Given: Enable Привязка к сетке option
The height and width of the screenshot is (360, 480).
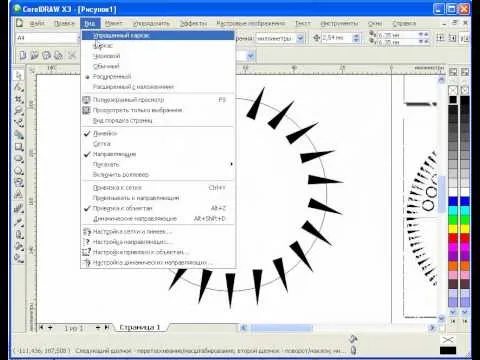Looking at the screenshot, I should 158,188.
